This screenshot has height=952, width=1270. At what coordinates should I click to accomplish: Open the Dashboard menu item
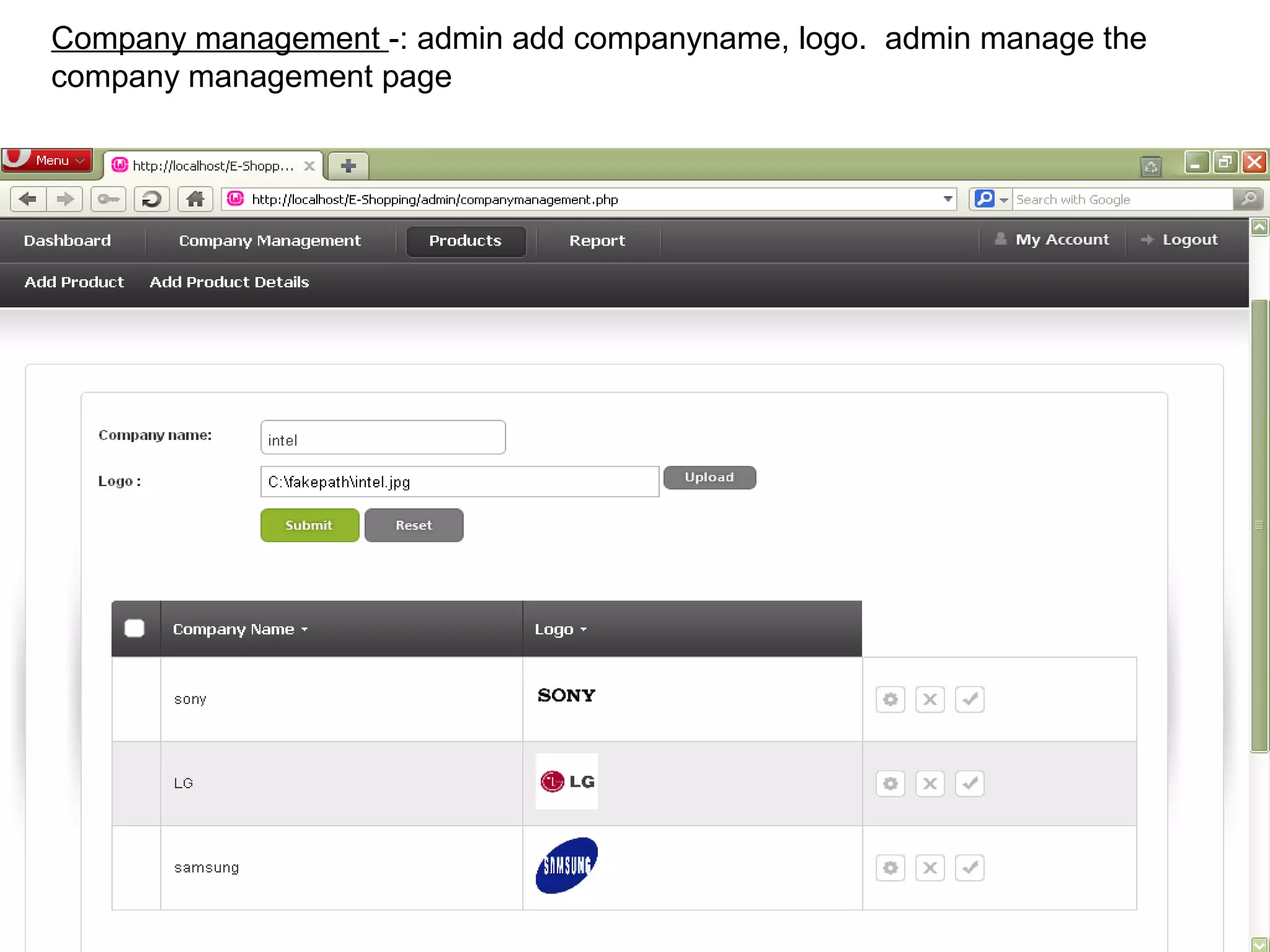pos(68,240)
